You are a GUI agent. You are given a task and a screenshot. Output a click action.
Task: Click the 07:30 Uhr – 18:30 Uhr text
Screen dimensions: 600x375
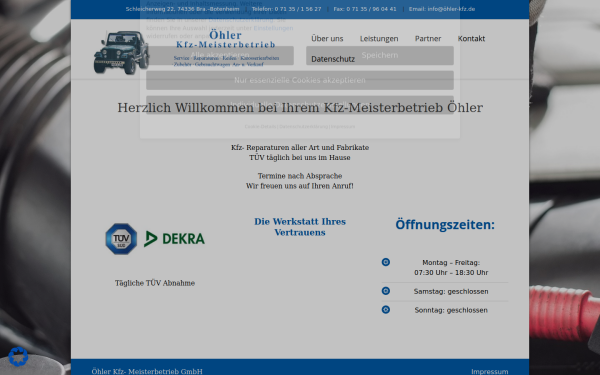[x=451, y=272]
